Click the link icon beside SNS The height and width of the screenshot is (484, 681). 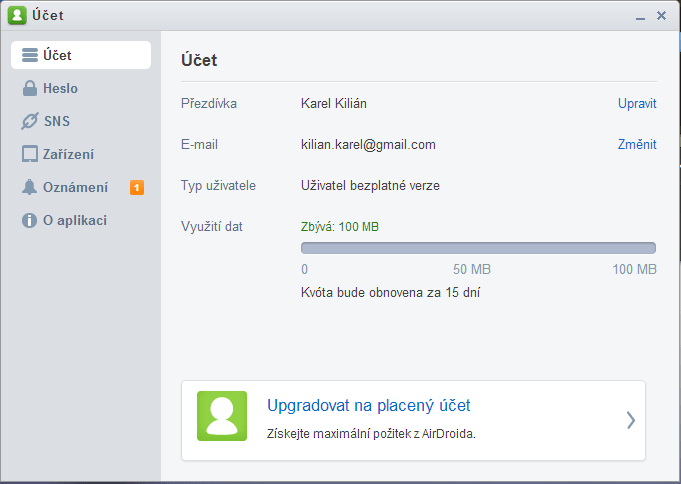click(x=30, y=121)
